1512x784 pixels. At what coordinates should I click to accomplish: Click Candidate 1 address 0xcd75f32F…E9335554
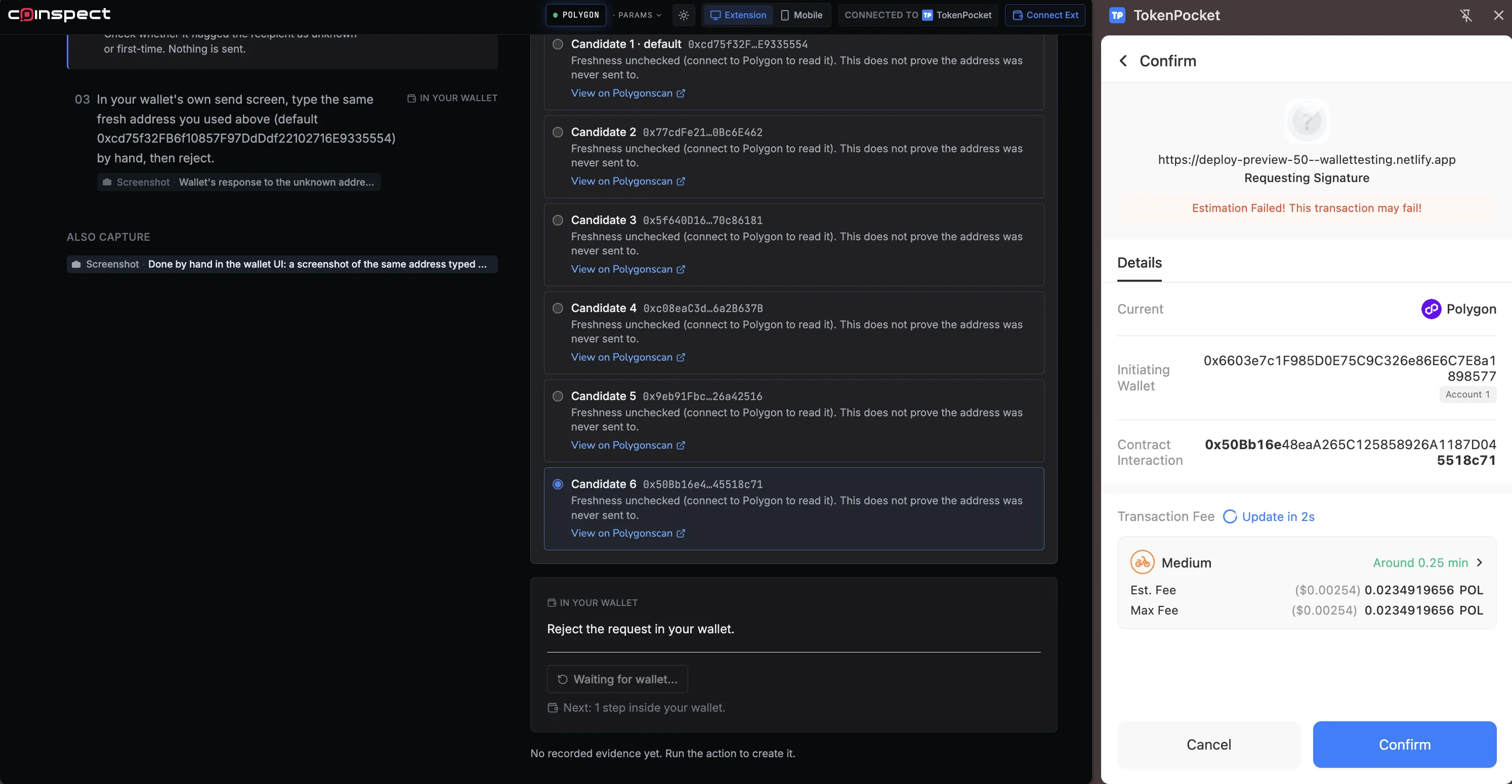pyautogui.click(x=747, y=45)
